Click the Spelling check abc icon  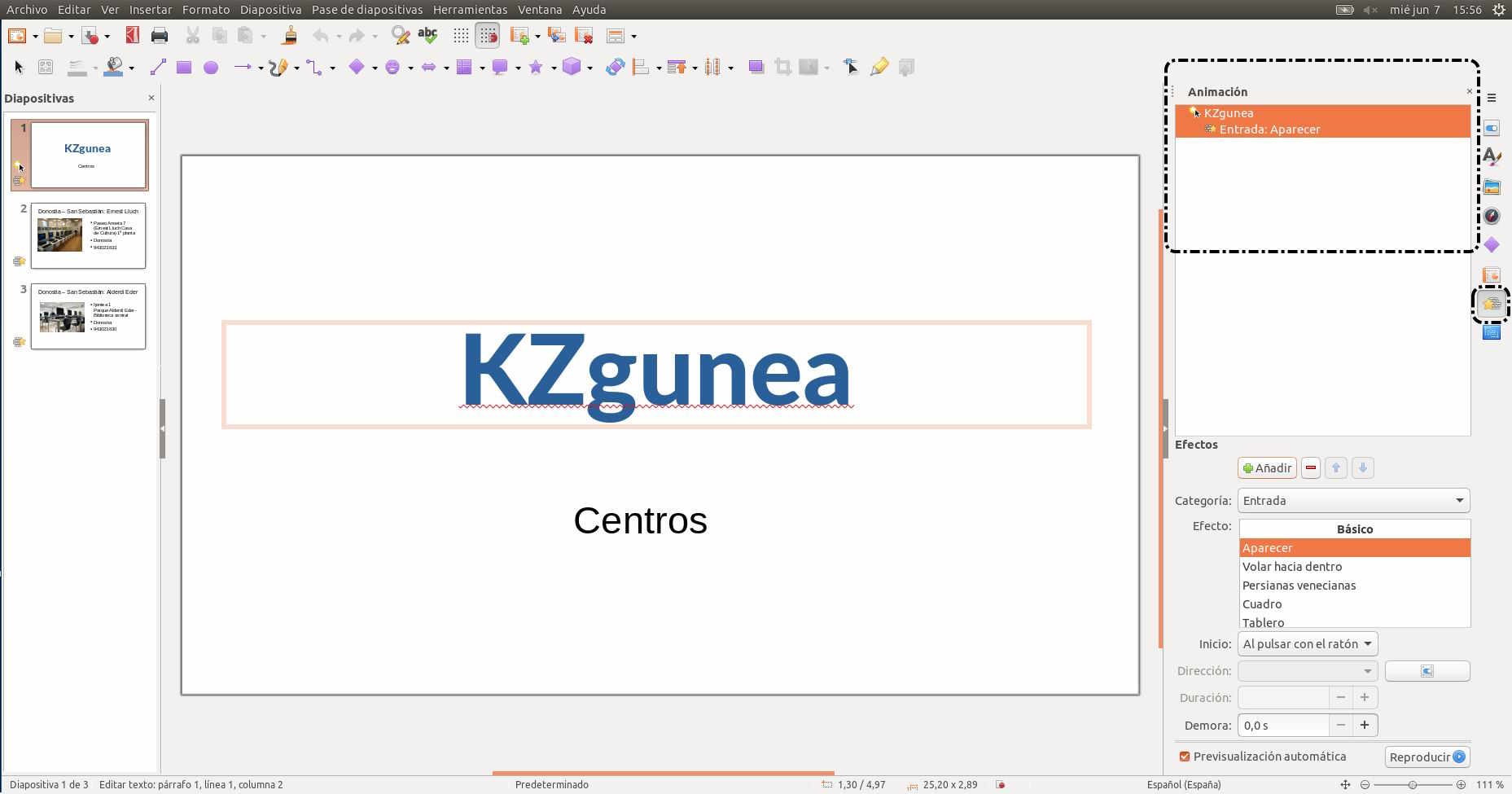tap(427, 35)
